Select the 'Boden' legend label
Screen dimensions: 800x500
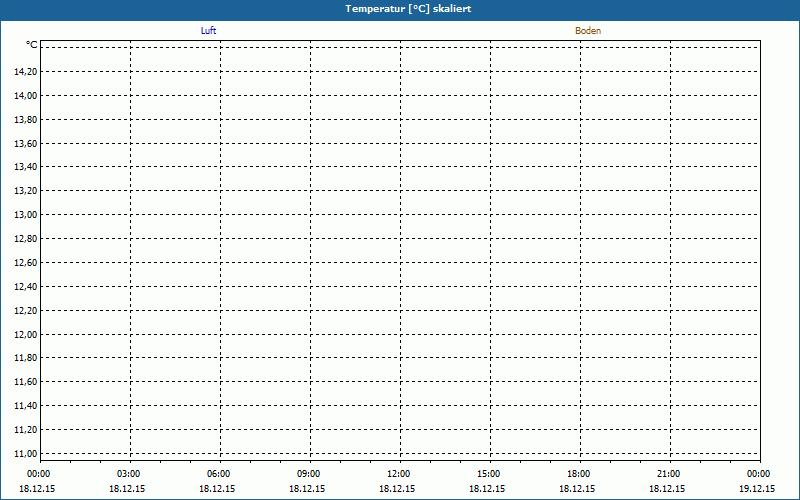click(x=588, y=31)
